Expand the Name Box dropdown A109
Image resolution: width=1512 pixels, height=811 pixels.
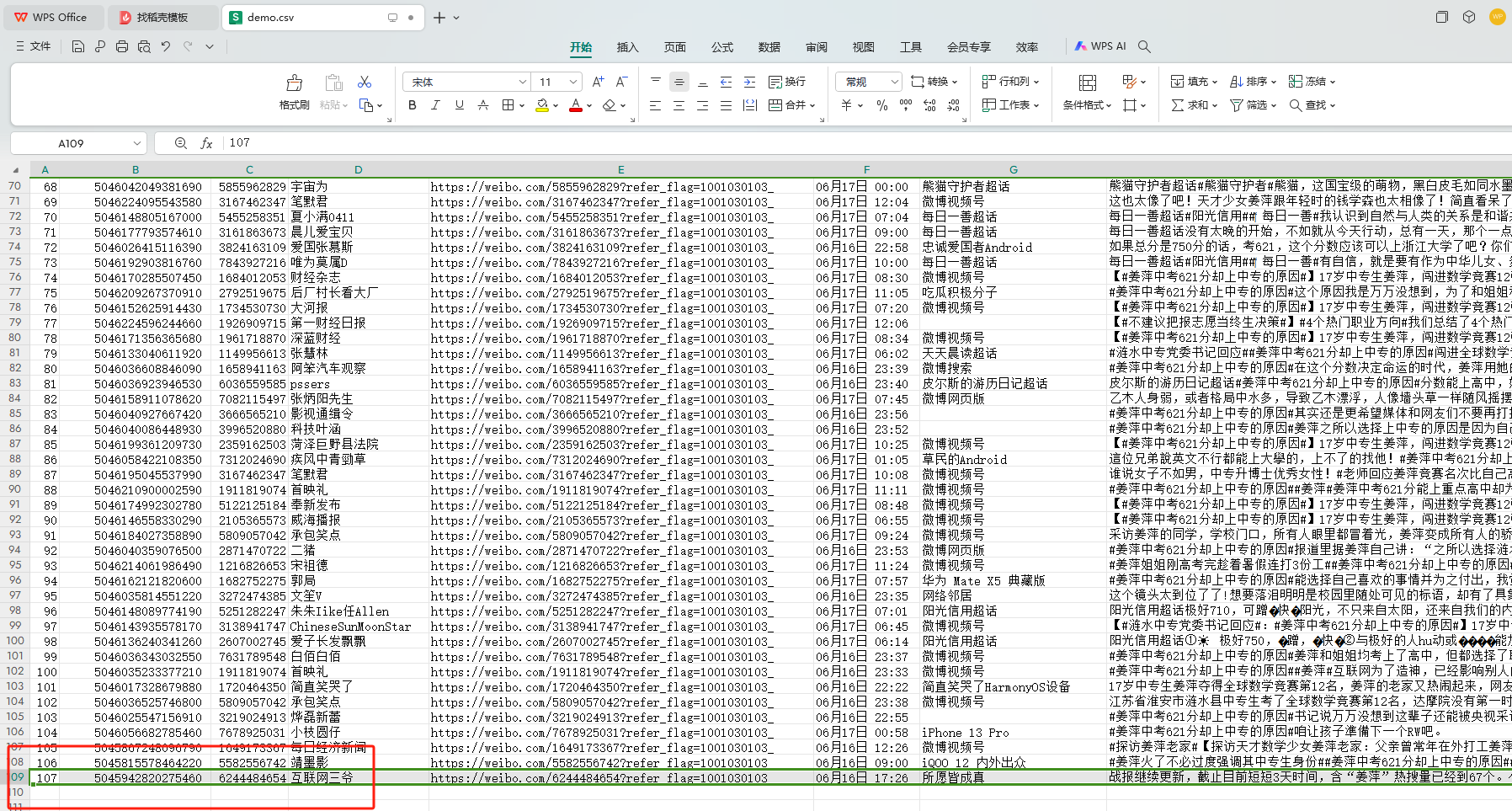click(137, 143)
